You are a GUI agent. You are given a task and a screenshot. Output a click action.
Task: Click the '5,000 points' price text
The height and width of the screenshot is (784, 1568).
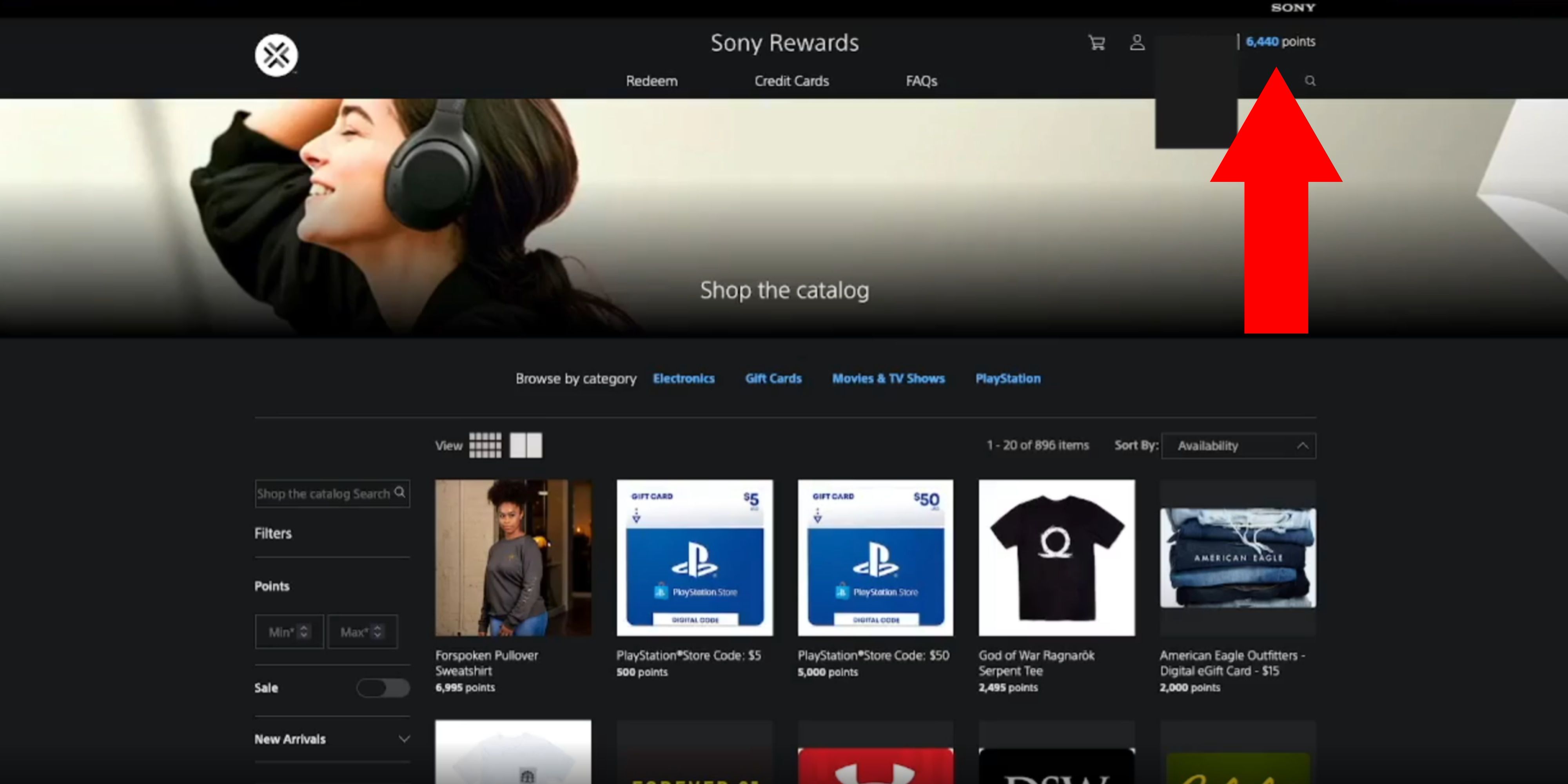click(x=828, y=672)
